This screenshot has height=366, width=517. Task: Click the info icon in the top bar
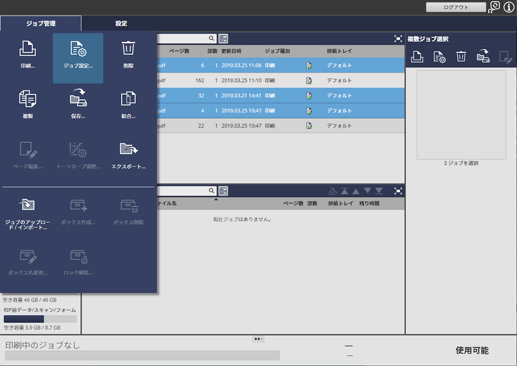click(x=509, y=7)
